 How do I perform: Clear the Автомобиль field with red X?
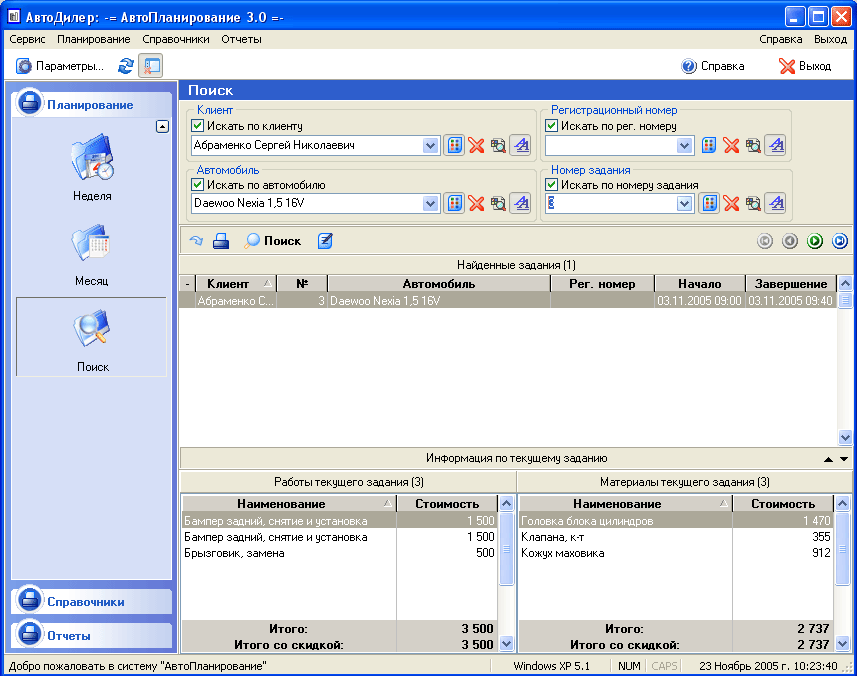tap(476, 204)
